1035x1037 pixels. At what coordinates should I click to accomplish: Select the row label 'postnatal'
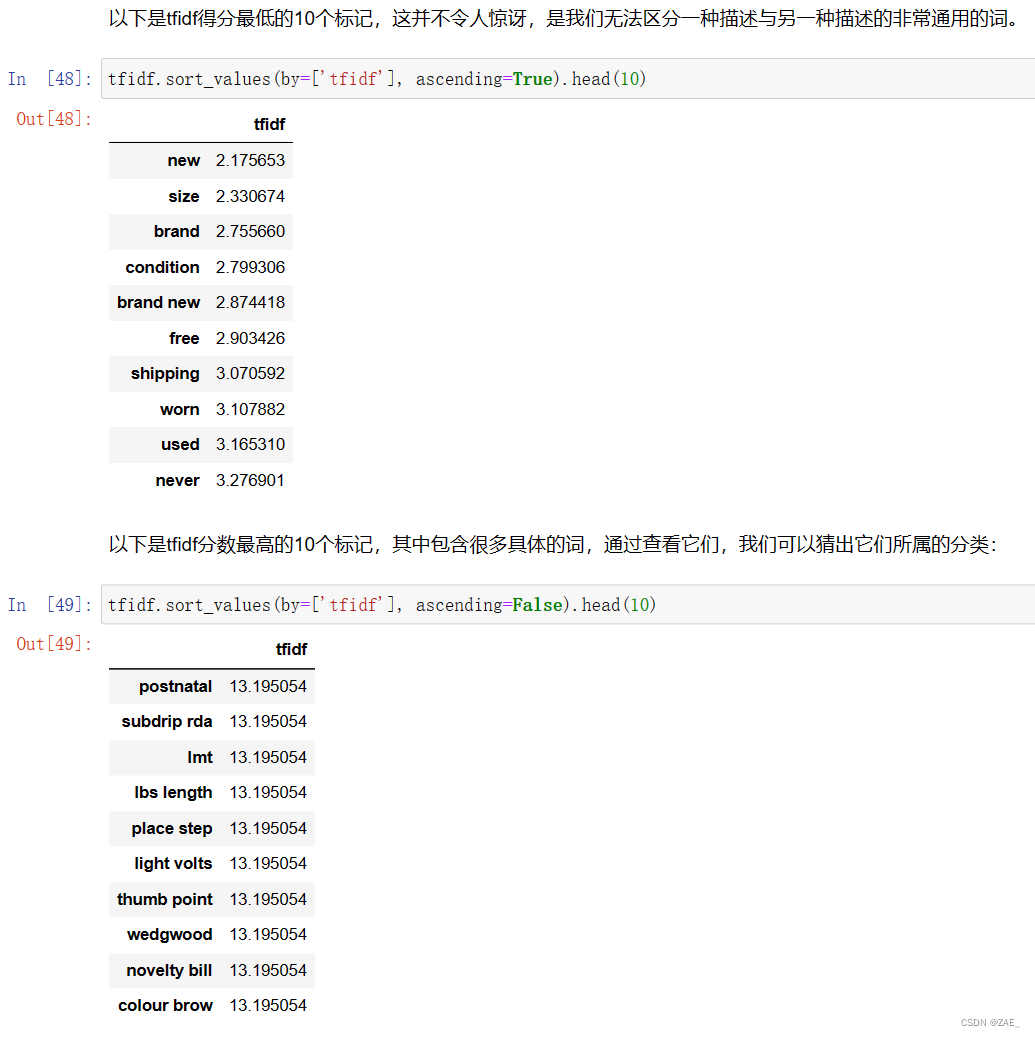[x=175, y=686]
